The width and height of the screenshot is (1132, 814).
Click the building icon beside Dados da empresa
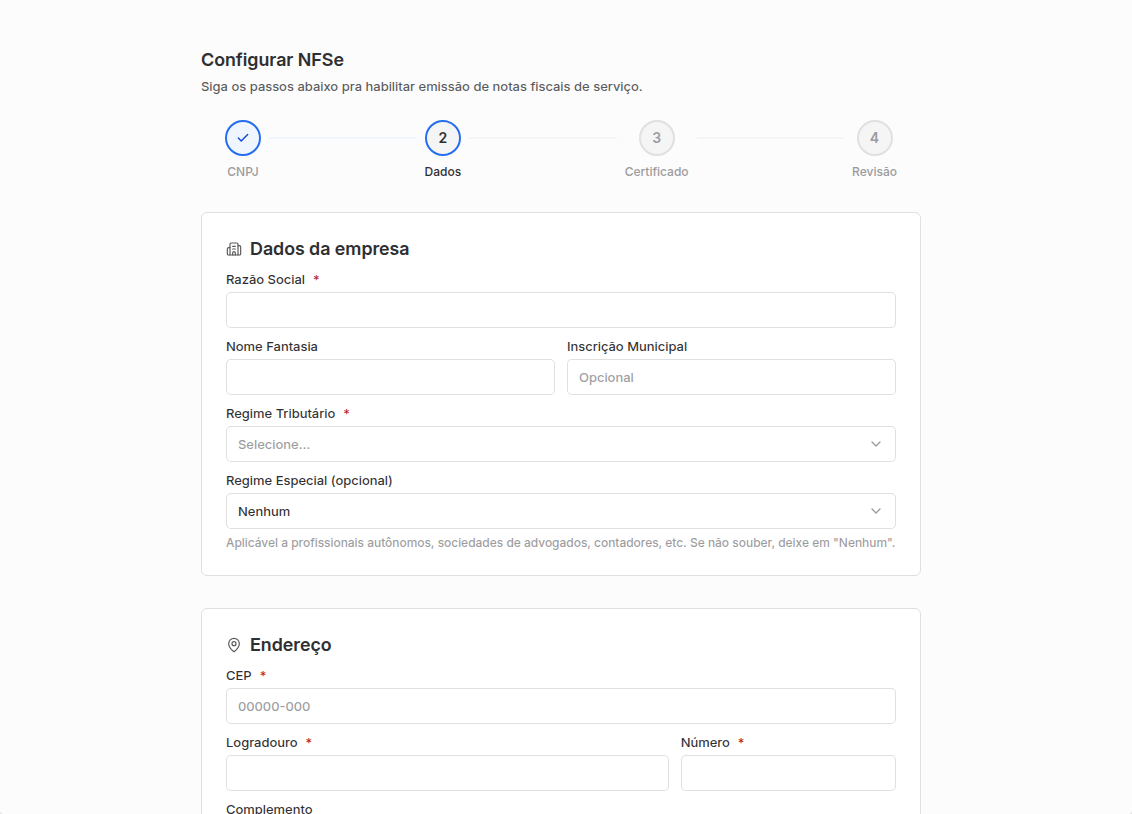pos(234,250)
